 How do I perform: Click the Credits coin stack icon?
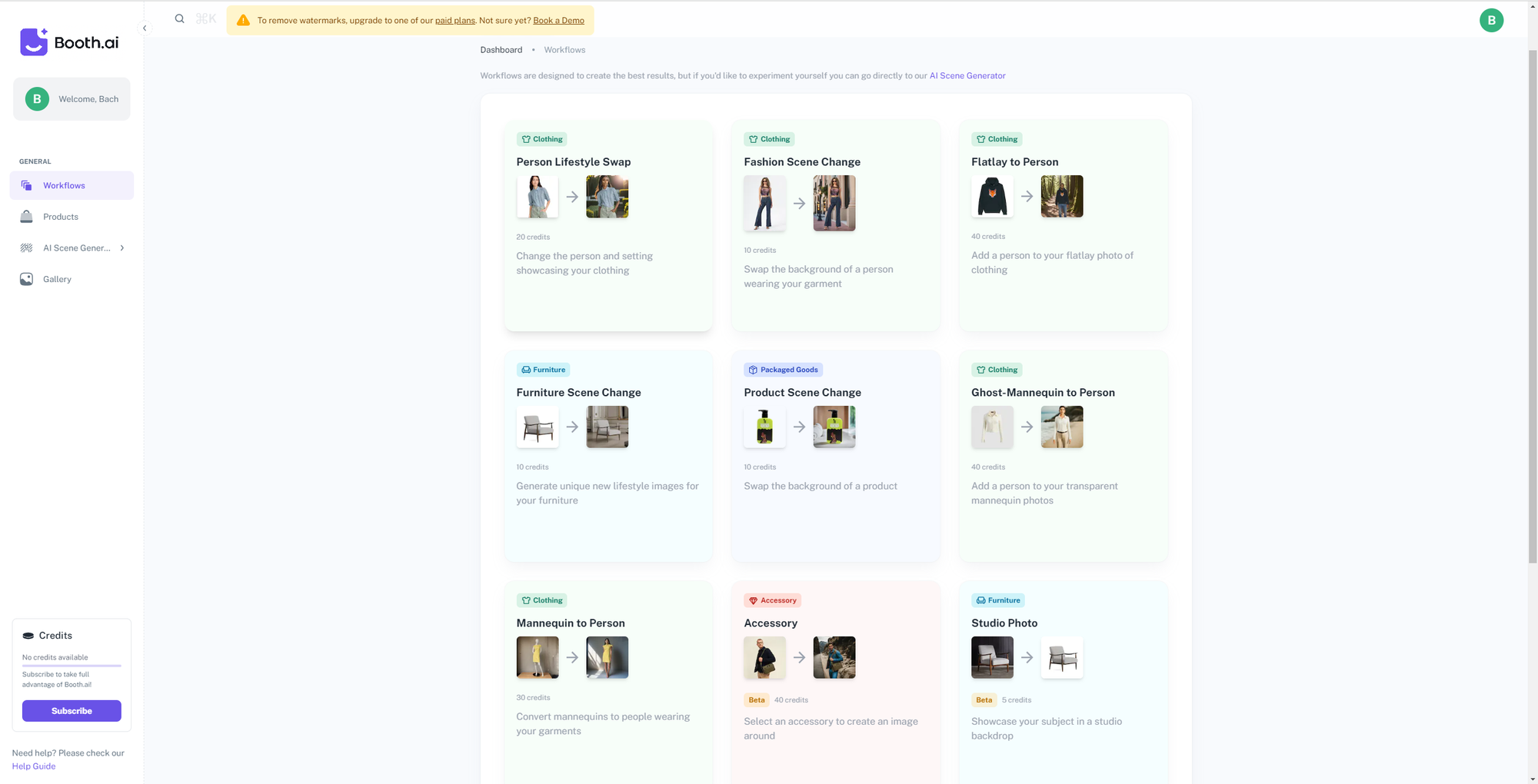28,636
